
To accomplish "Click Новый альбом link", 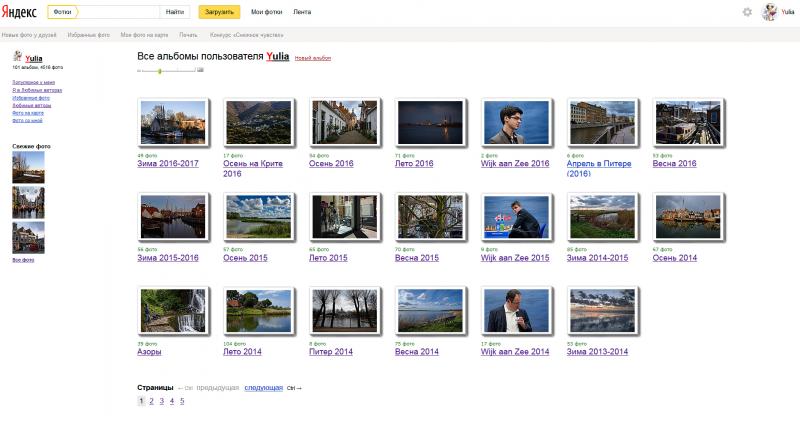I will tap(313, 58).
